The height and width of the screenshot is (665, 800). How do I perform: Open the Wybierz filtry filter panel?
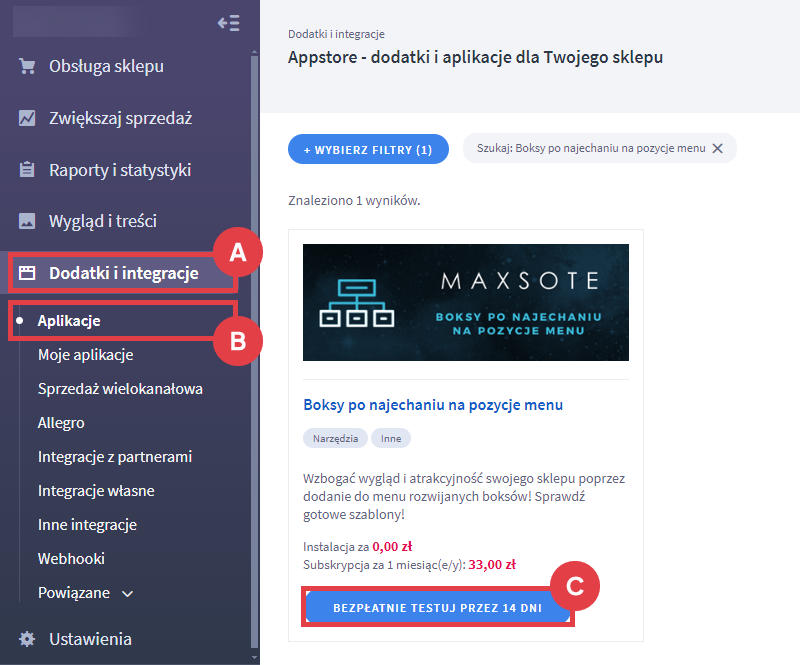[368, 149]
